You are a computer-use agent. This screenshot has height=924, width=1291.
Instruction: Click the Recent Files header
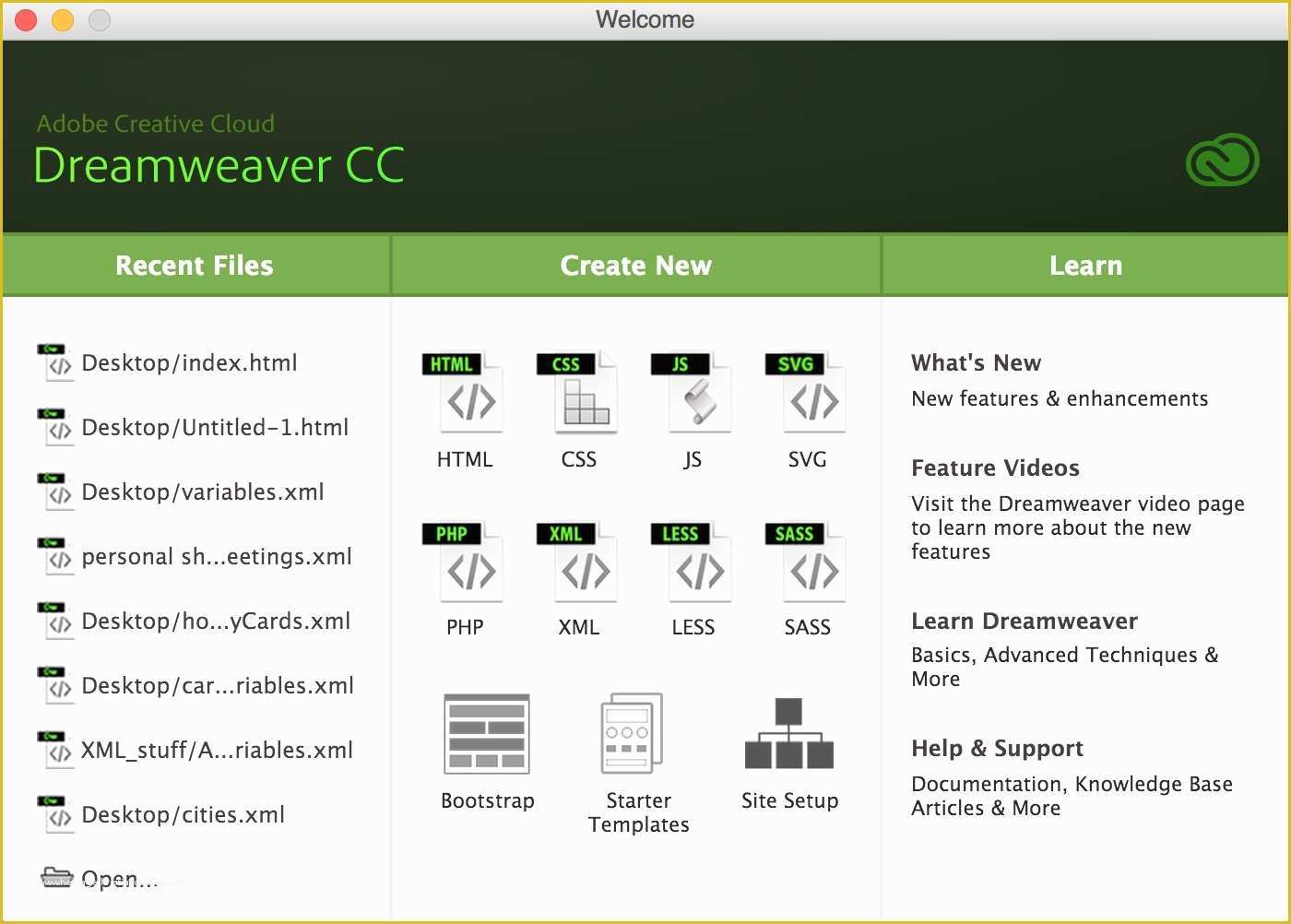pos(195,266)
